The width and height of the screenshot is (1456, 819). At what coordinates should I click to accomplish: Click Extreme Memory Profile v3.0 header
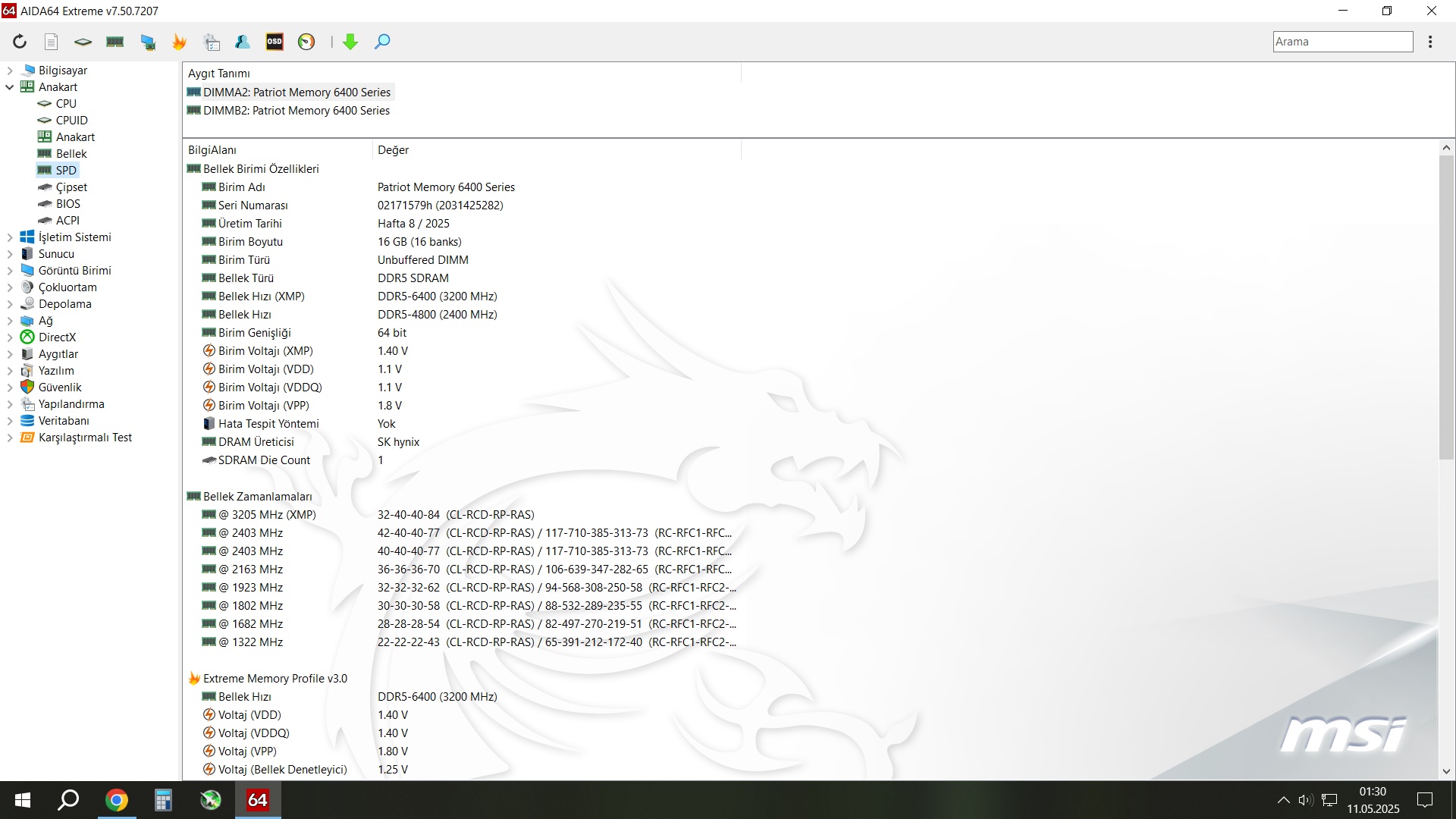pyautogui.click(x=275, y=679)
